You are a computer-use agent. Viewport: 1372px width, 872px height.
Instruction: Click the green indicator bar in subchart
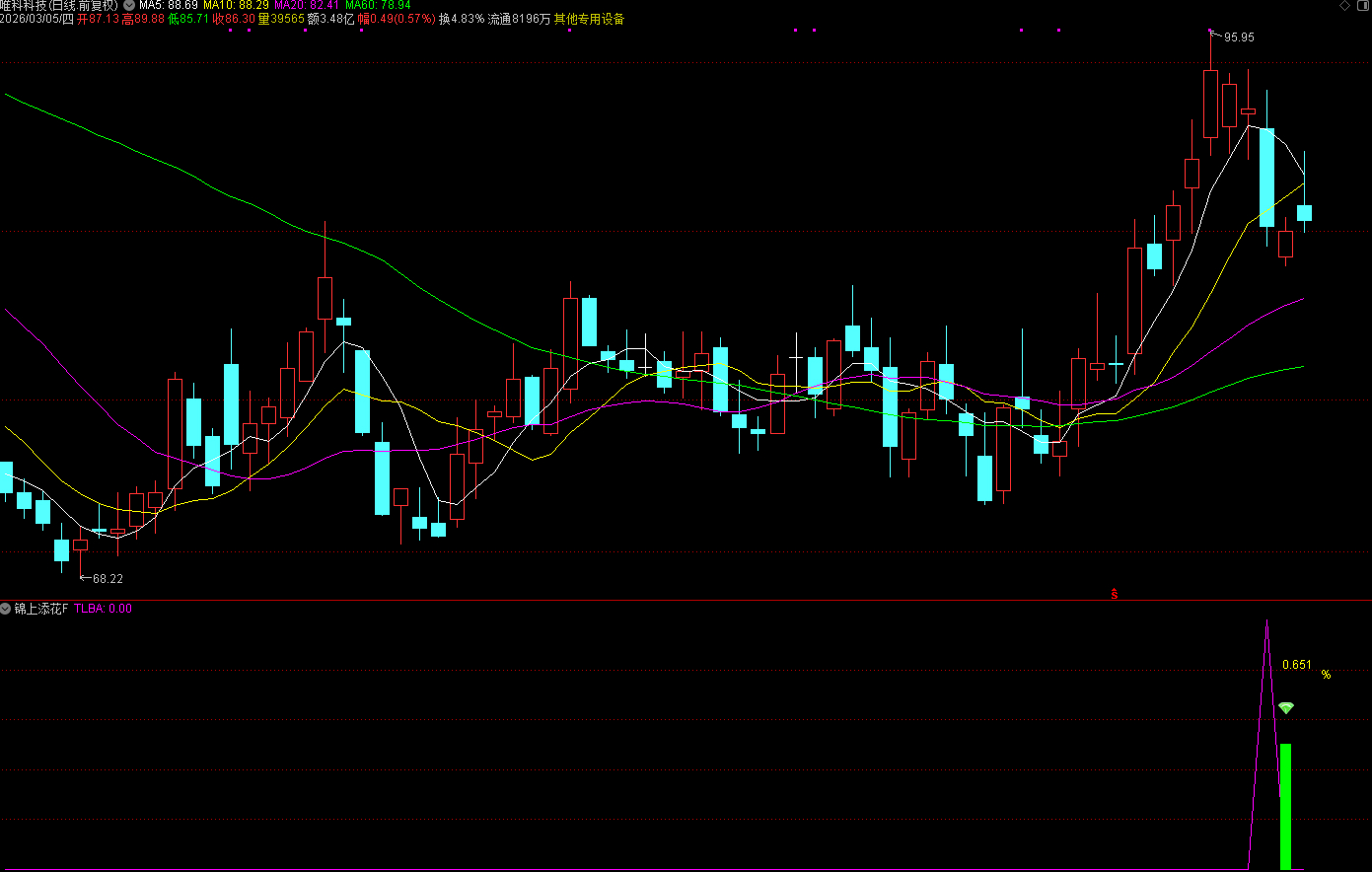(x=1285, y=806)
